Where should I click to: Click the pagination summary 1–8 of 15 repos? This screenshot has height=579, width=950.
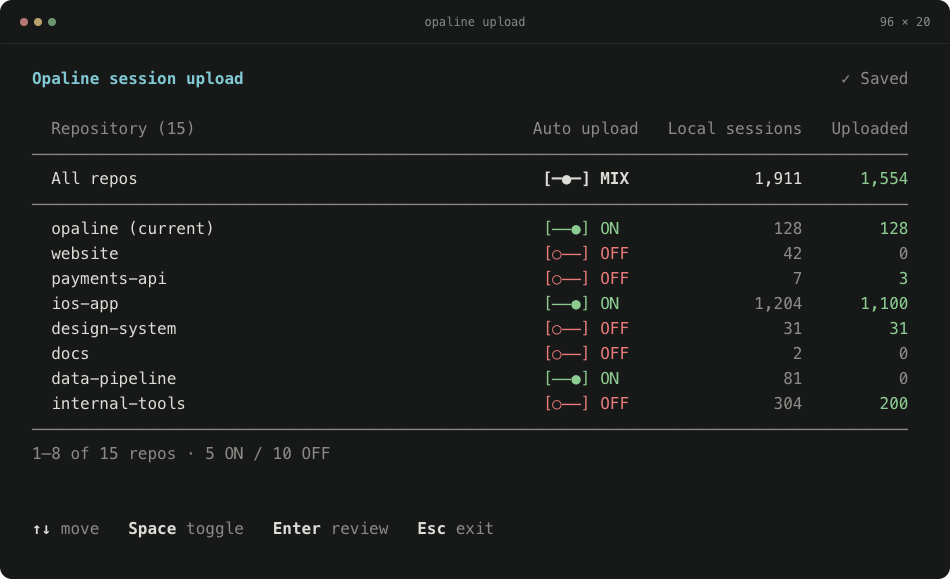pyautogui.click(x=104, y=454)
